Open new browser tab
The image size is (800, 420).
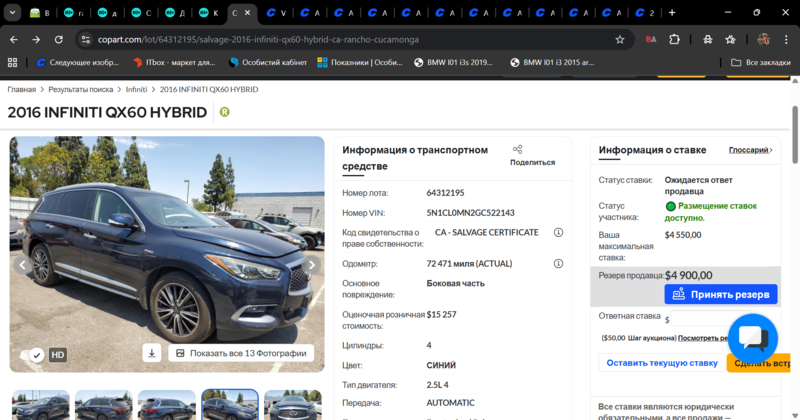tap(672, 13)
